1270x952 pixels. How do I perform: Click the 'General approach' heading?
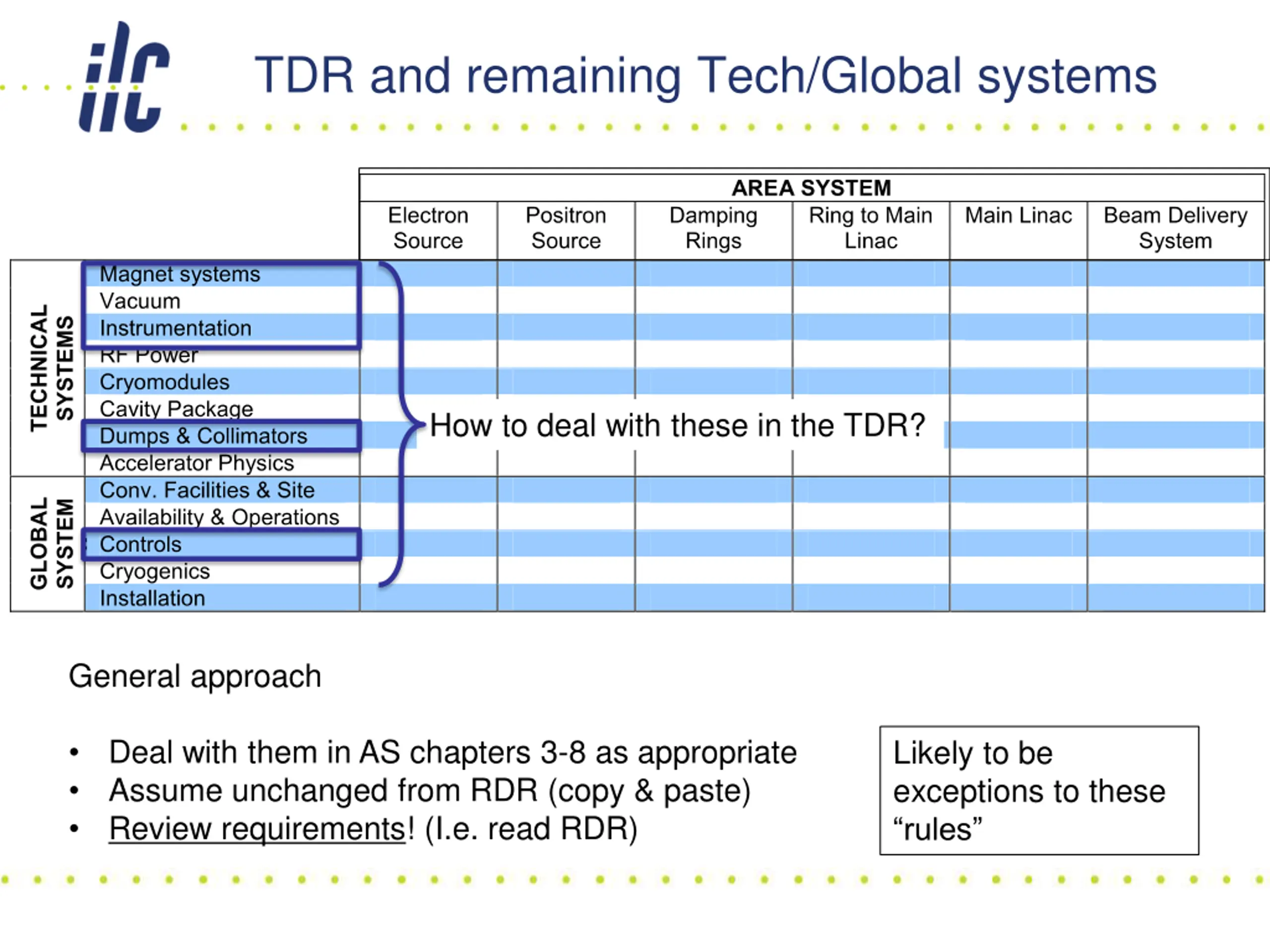[x=195, y=676]
